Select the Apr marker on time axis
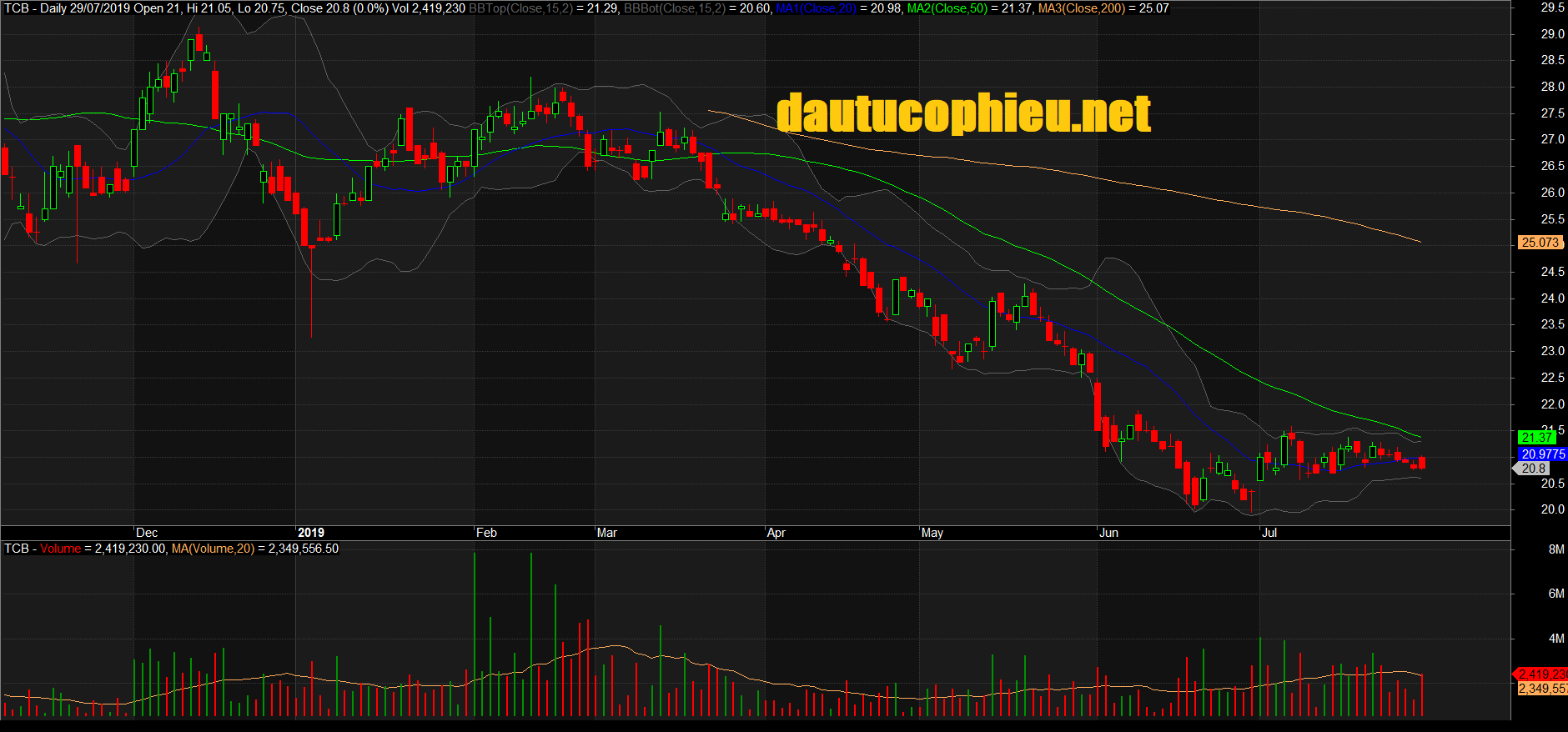Viewport: 1568px width, 732px height. [x=776, y=533]
